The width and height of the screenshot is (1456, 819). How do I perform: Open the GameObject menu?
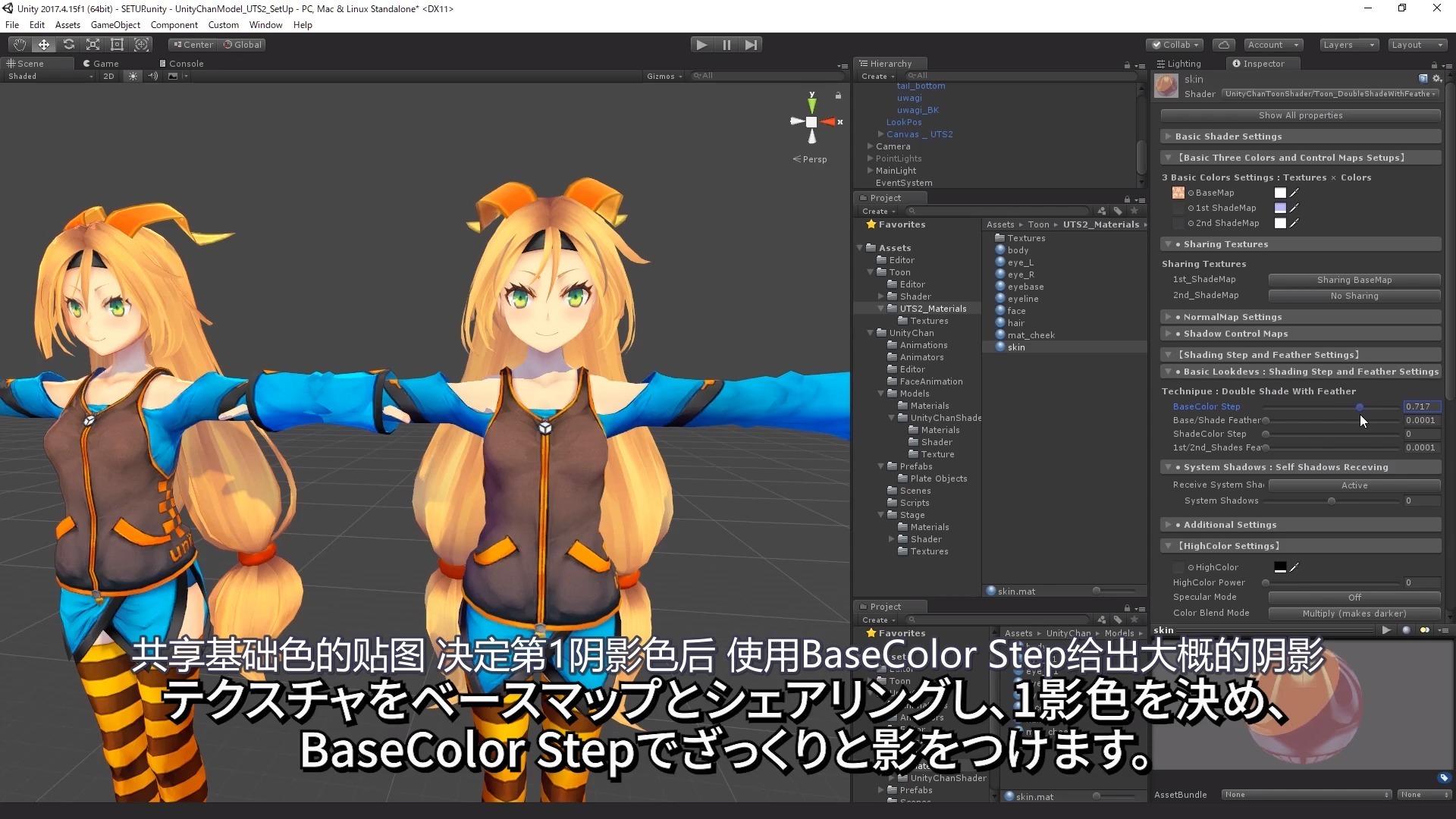(115, 25)
